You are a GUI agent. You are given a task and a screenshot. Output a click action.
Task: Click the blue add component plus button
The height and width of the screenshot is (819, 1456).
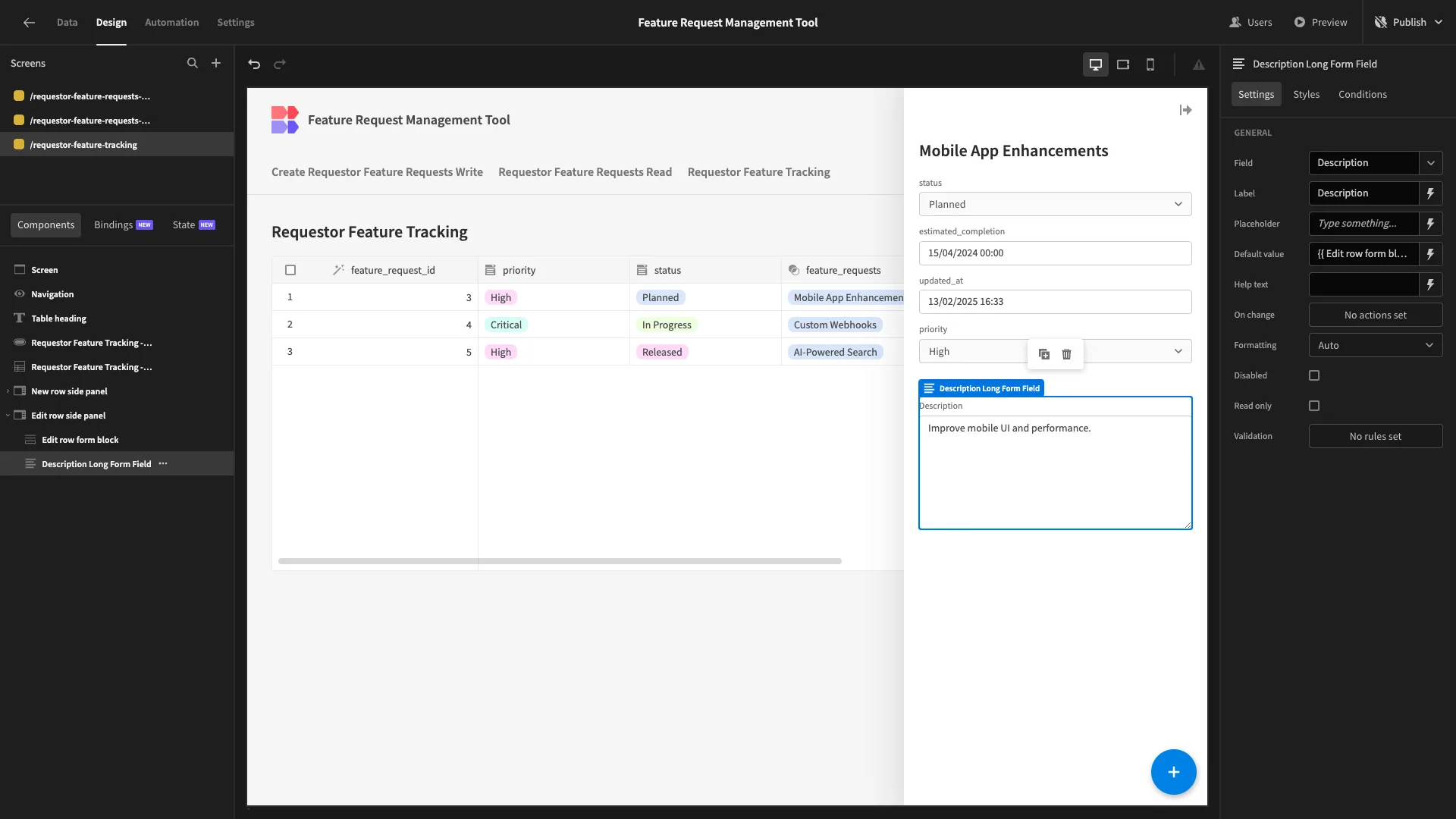coord(1174,772)
